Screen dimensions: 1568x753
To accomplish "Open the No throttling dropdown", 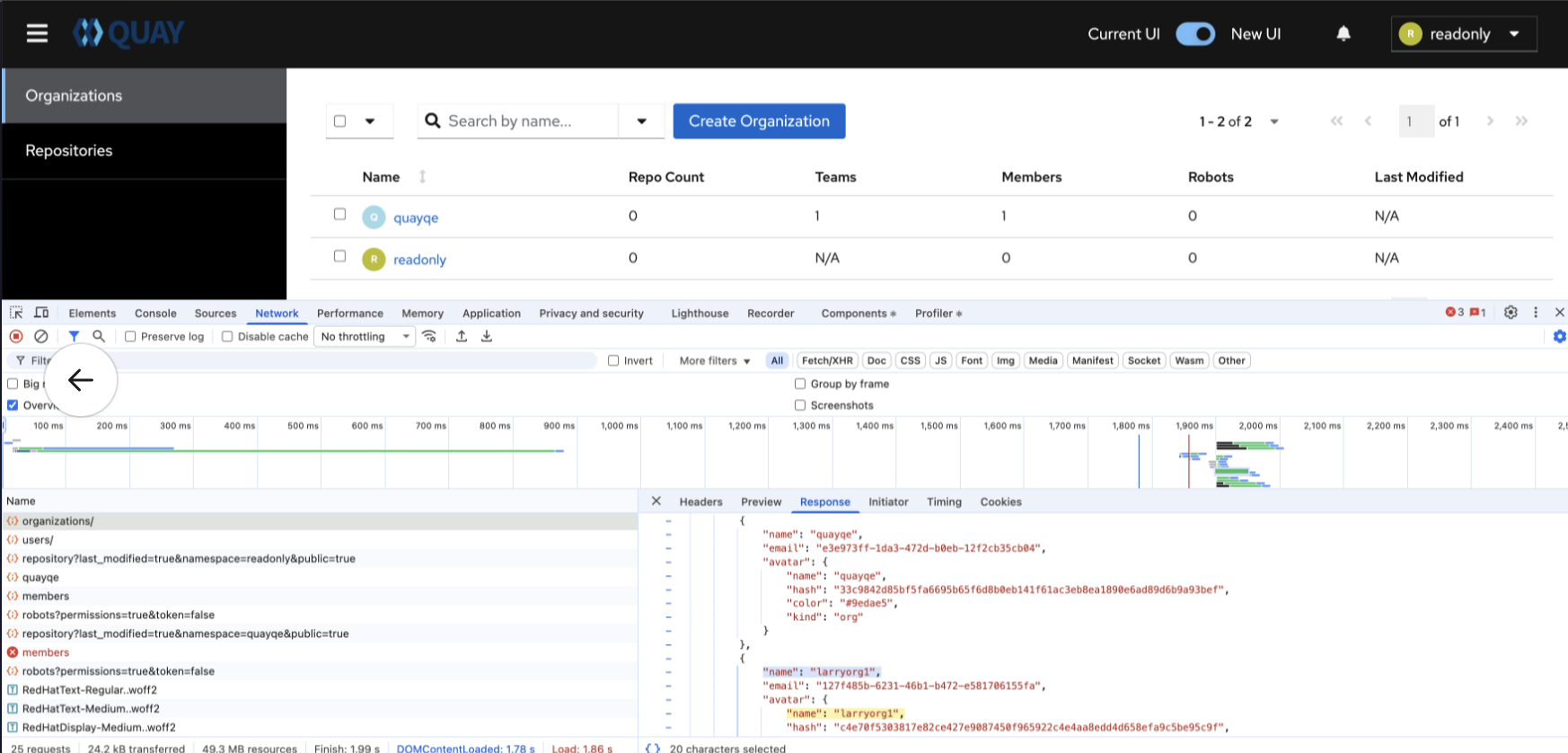I will point(365,336).
